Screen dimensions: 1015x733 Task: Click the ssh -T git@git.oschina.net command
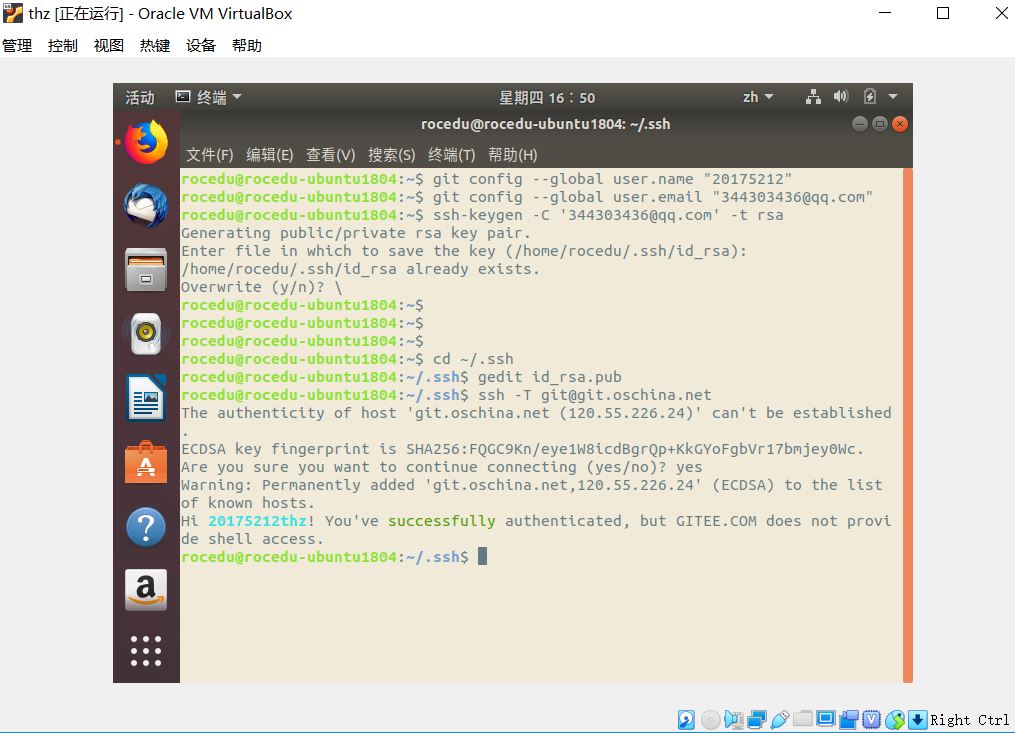click(594, 395)
